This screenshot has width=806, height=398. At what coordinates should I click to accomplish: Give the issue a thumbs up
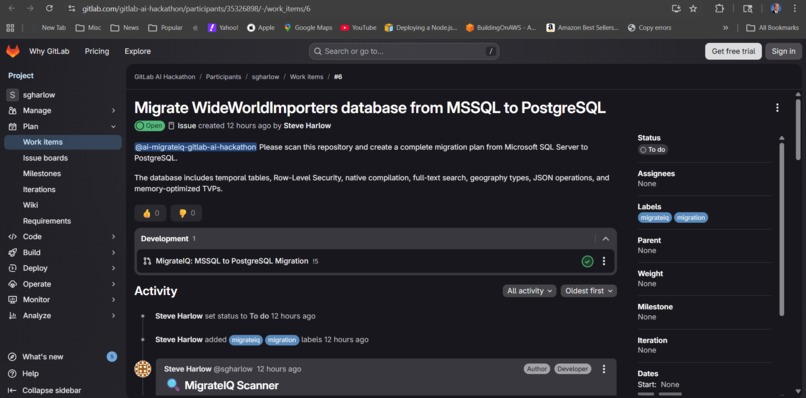coord(150,213)
